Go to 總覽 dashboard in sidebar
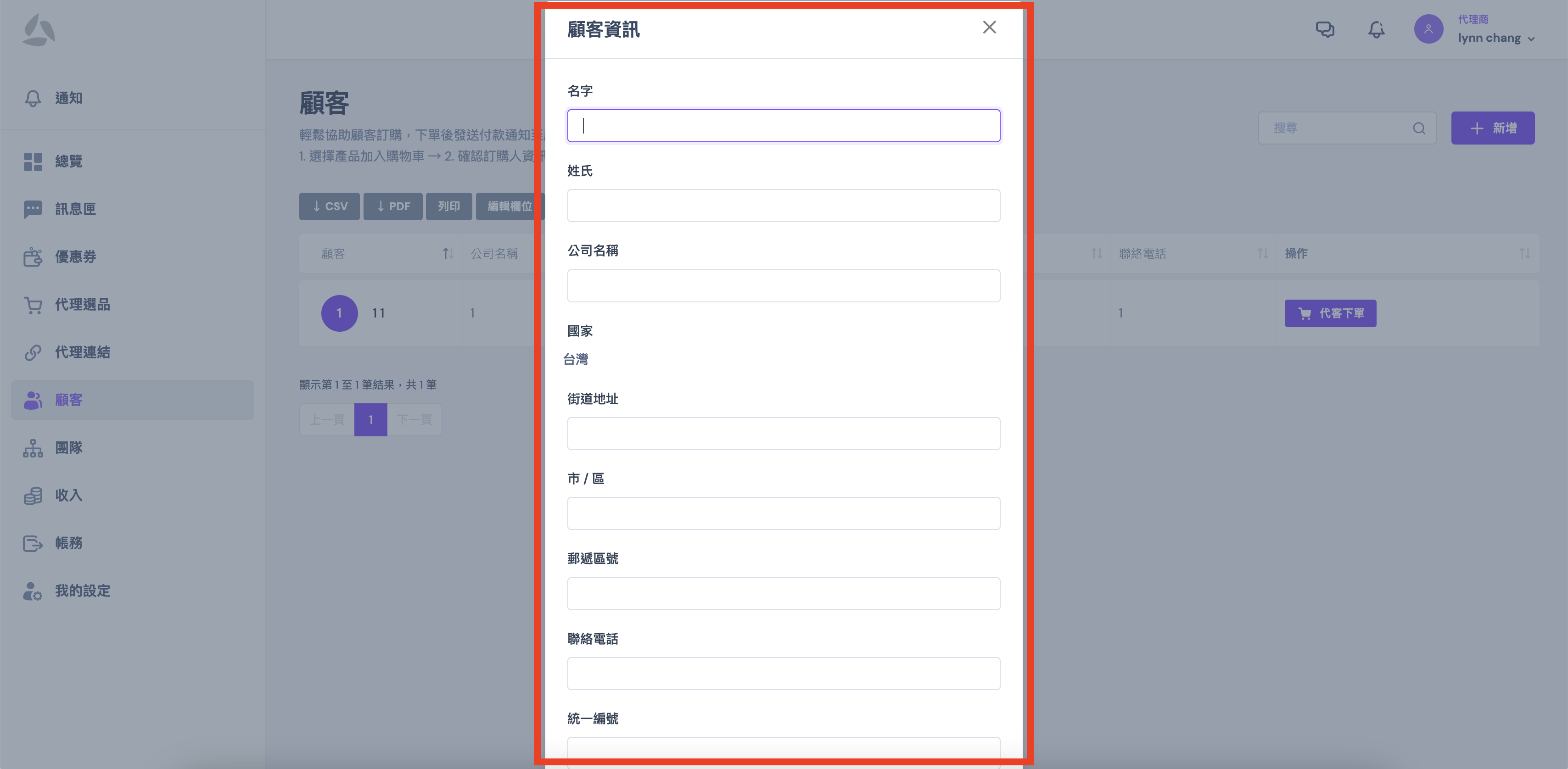 click(68, 161)
